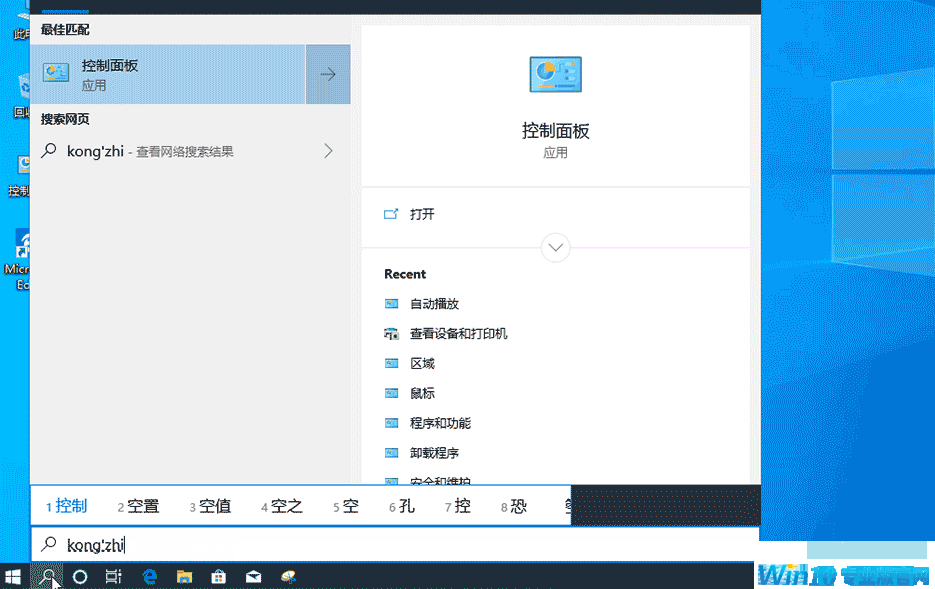935x589 pixels.
Task: Open the Windows Start menu
Action: [14, 576]
